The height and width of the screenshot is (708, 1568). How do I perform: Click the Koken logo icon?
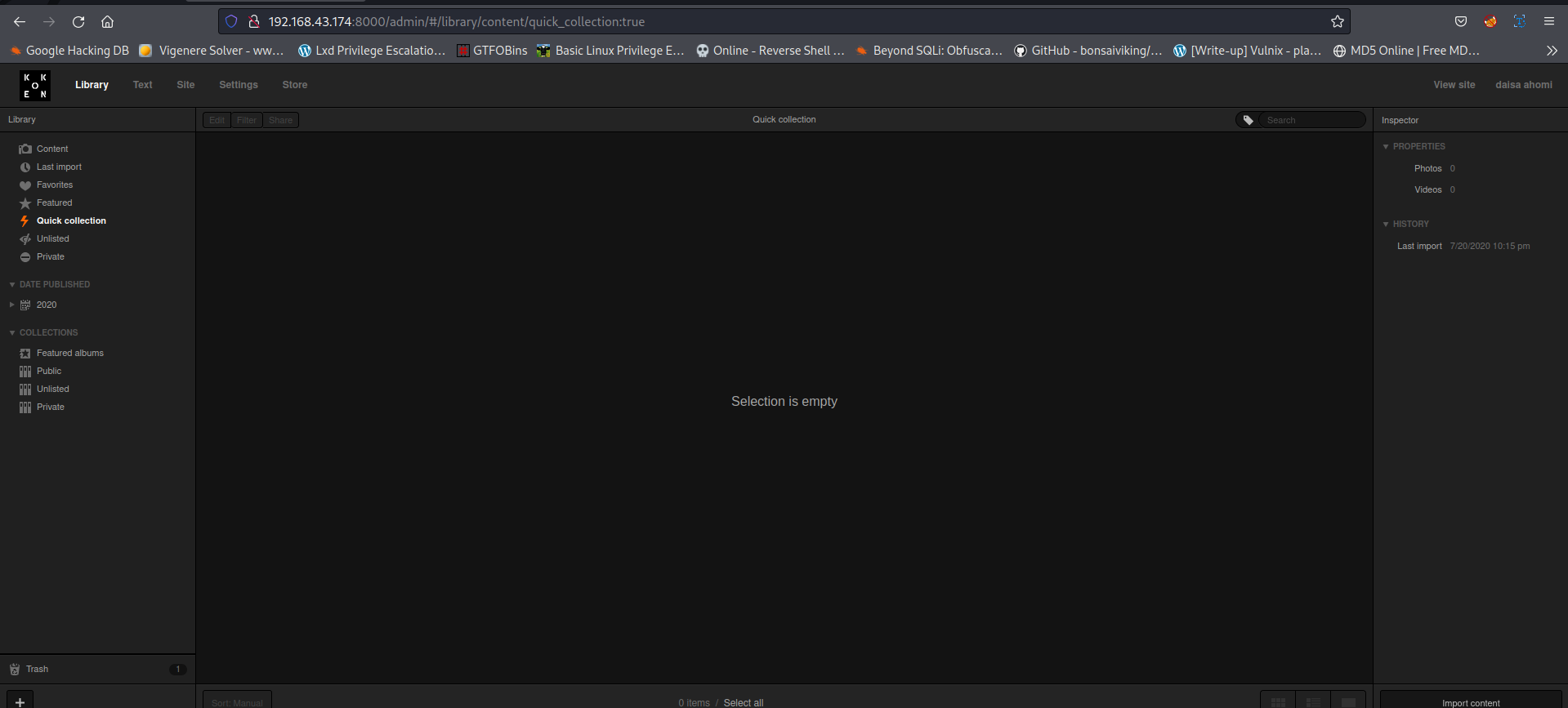[34, 85]
